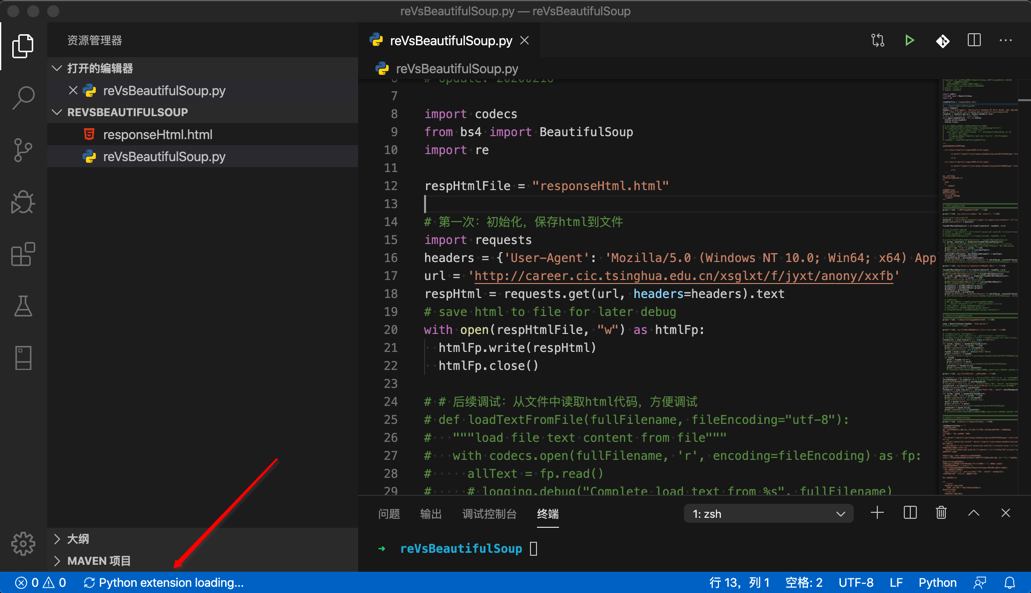The image size is (1031, 593).
Task: Open the Manage gear settings icon
Action: (23, 543)
